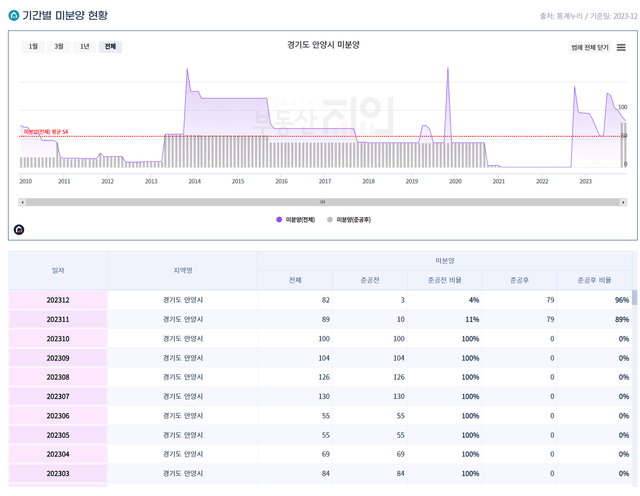This screenshot has height=496, width=640.
Task: Click the left arrow of the chart scrollbar
Action: point(22,202)
